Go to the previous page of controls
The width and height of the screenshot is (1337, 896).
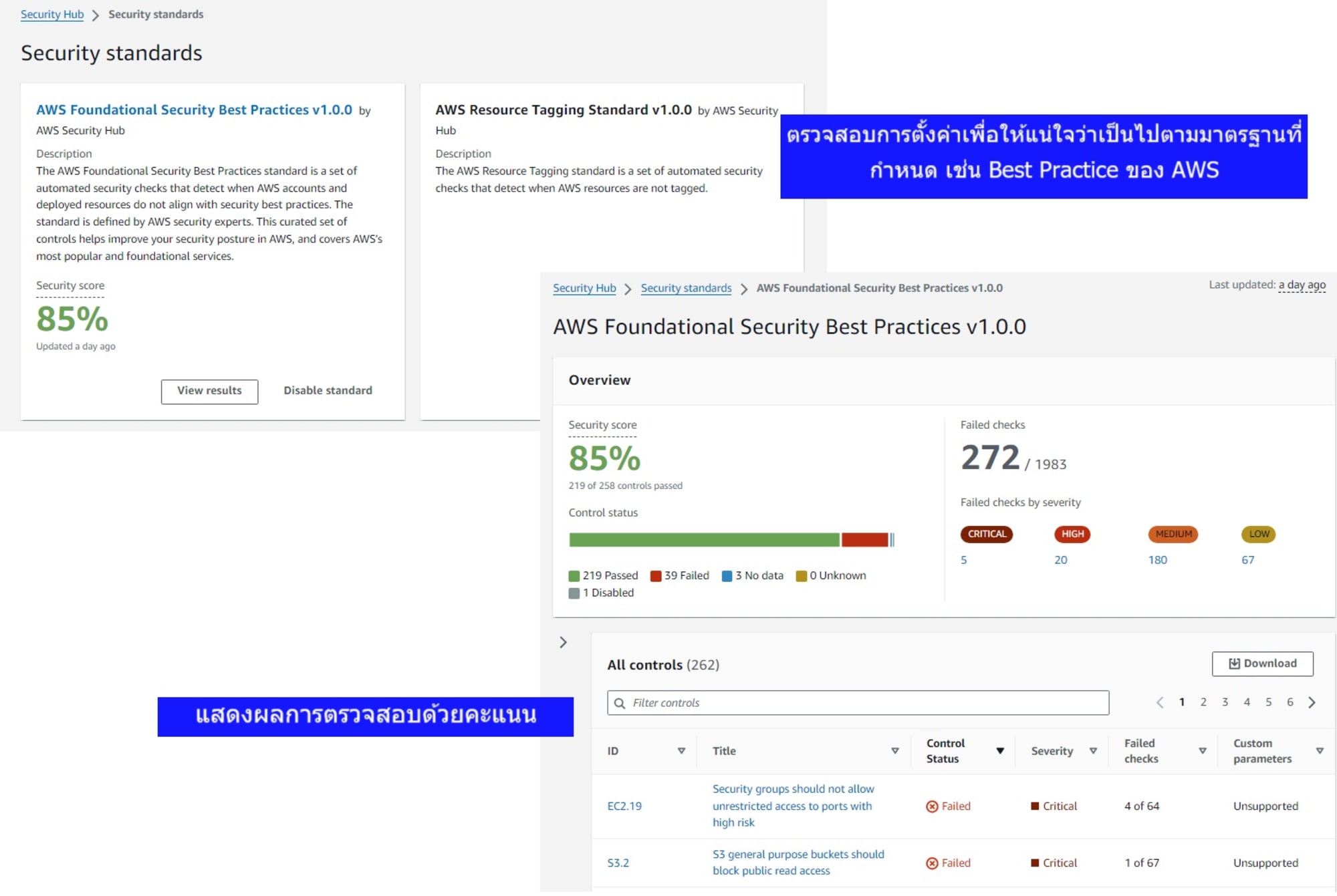[1160, 702]
